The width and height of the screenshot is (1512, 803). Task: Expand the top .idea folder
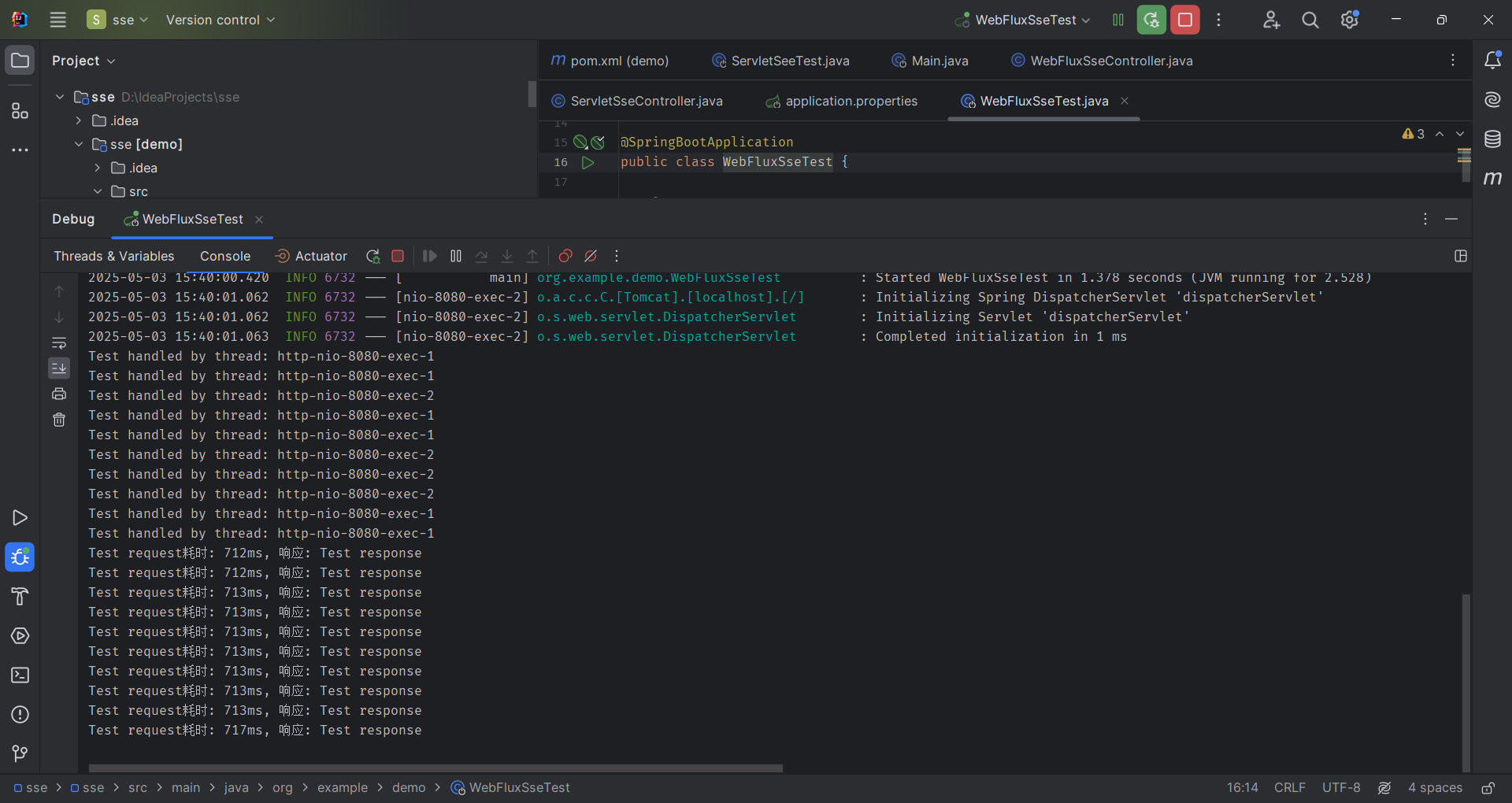point(79,120)
